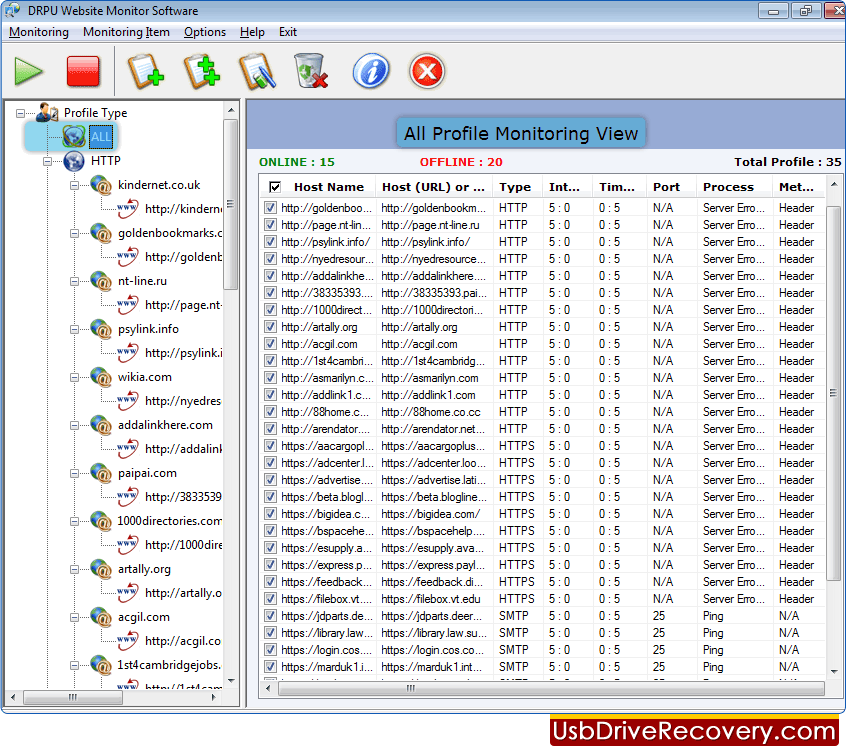Click the kindernet.co.uk host icon
Viewport: 846px width, 746px height.
(x=101, y=185)
